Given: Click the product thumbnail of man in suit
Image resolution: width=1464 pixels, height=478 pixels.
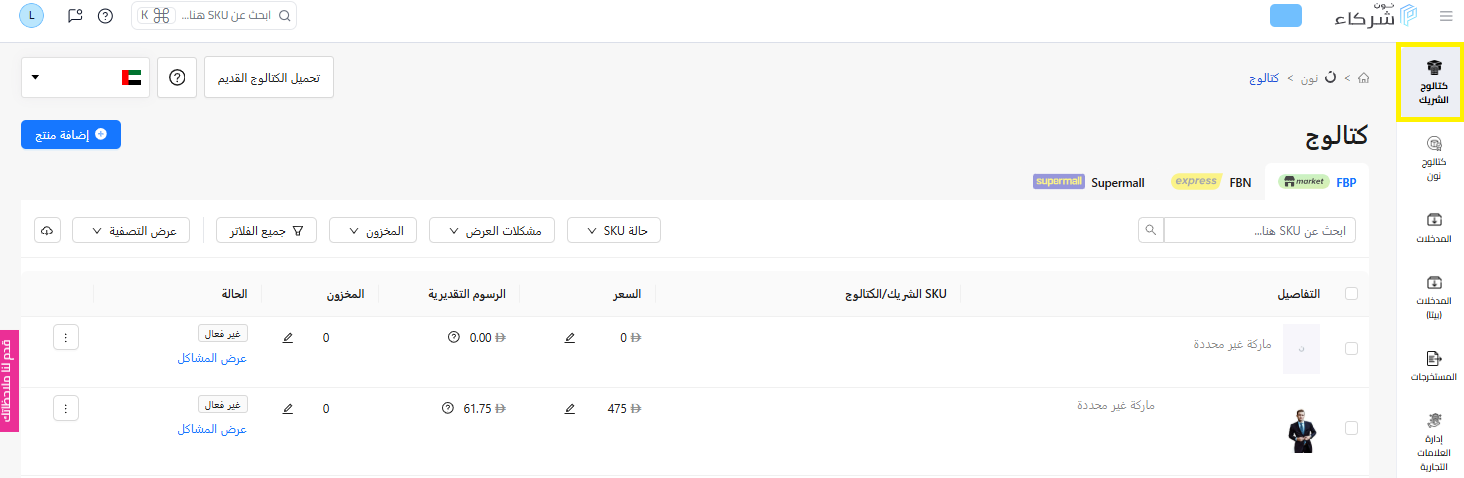Looking at the screenshot, I should click(x=1301, y=430).
